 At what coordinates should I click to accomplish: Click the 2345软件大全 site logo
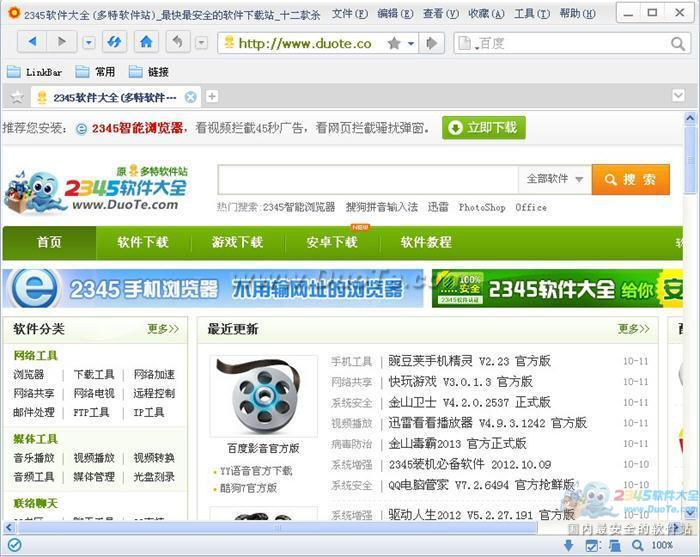point(96,191)
